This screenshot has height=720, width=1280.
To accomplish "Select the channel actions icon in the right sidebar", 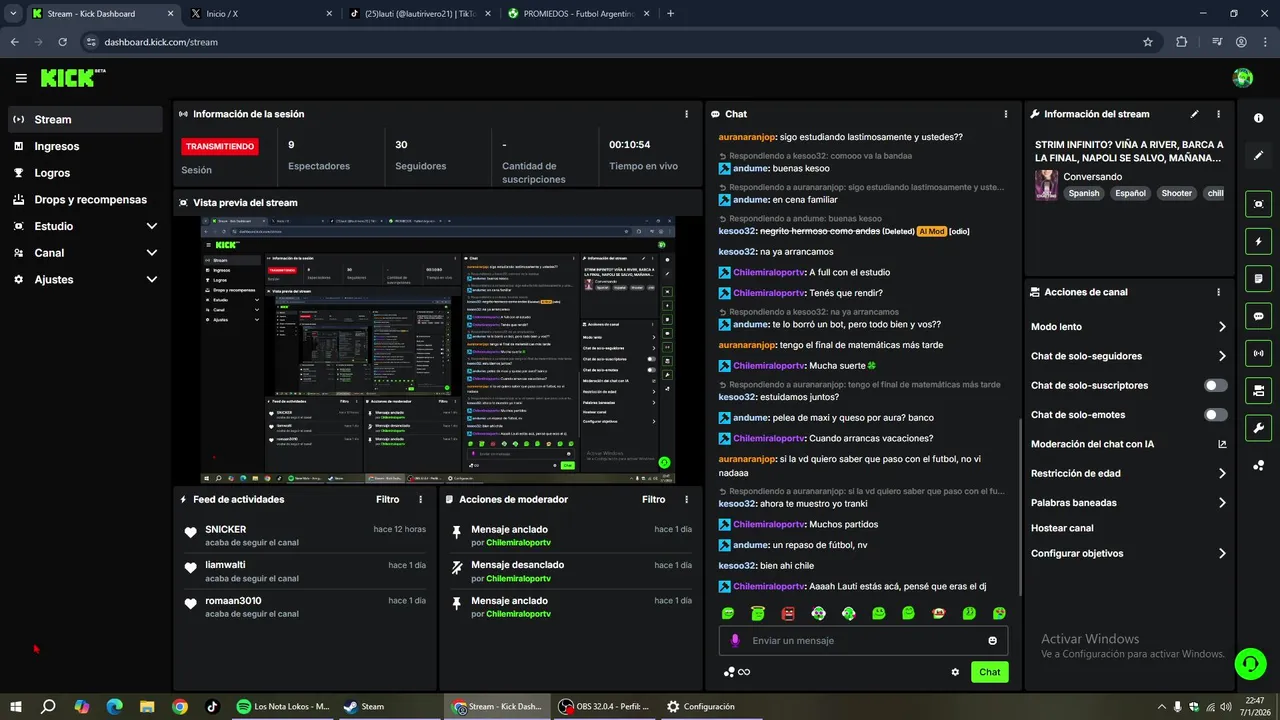I will [1258, 390].
